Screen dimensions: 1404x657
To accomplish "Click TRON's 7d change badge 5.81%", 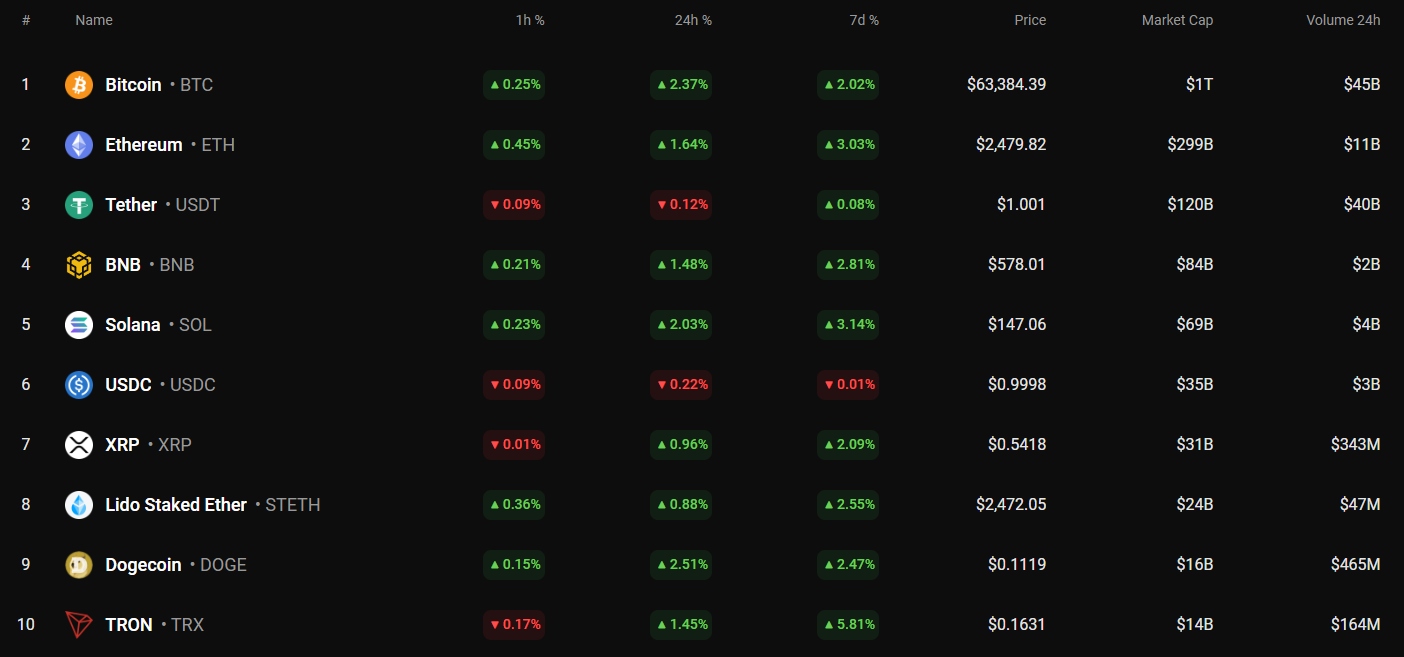I will 848,625.
